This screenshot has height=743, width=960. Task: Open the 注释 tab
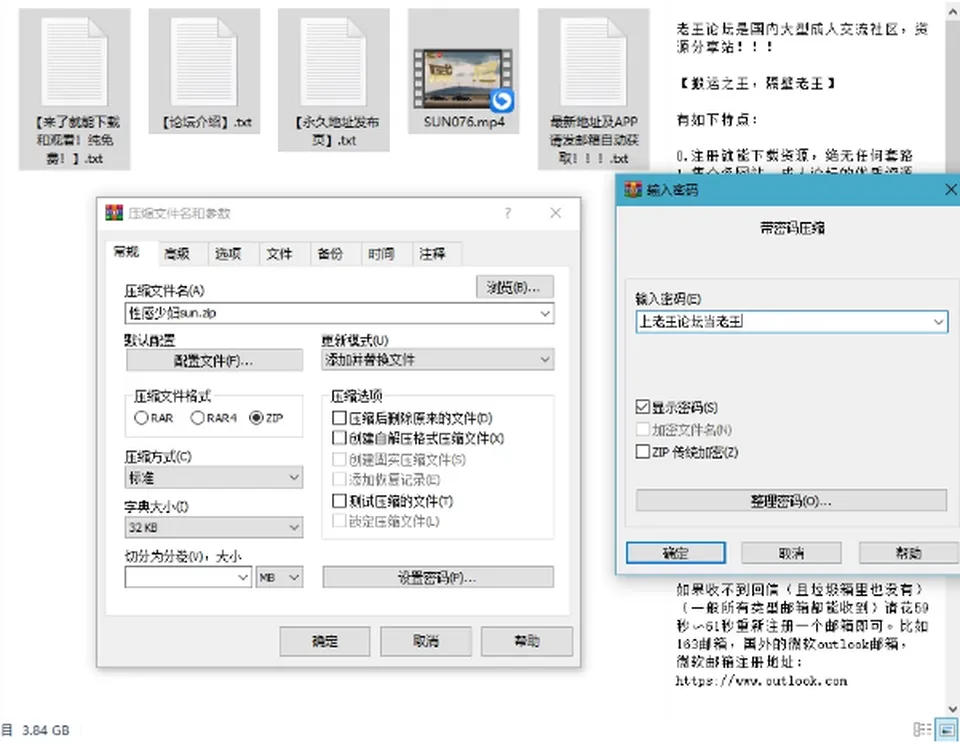click(432, 253)
